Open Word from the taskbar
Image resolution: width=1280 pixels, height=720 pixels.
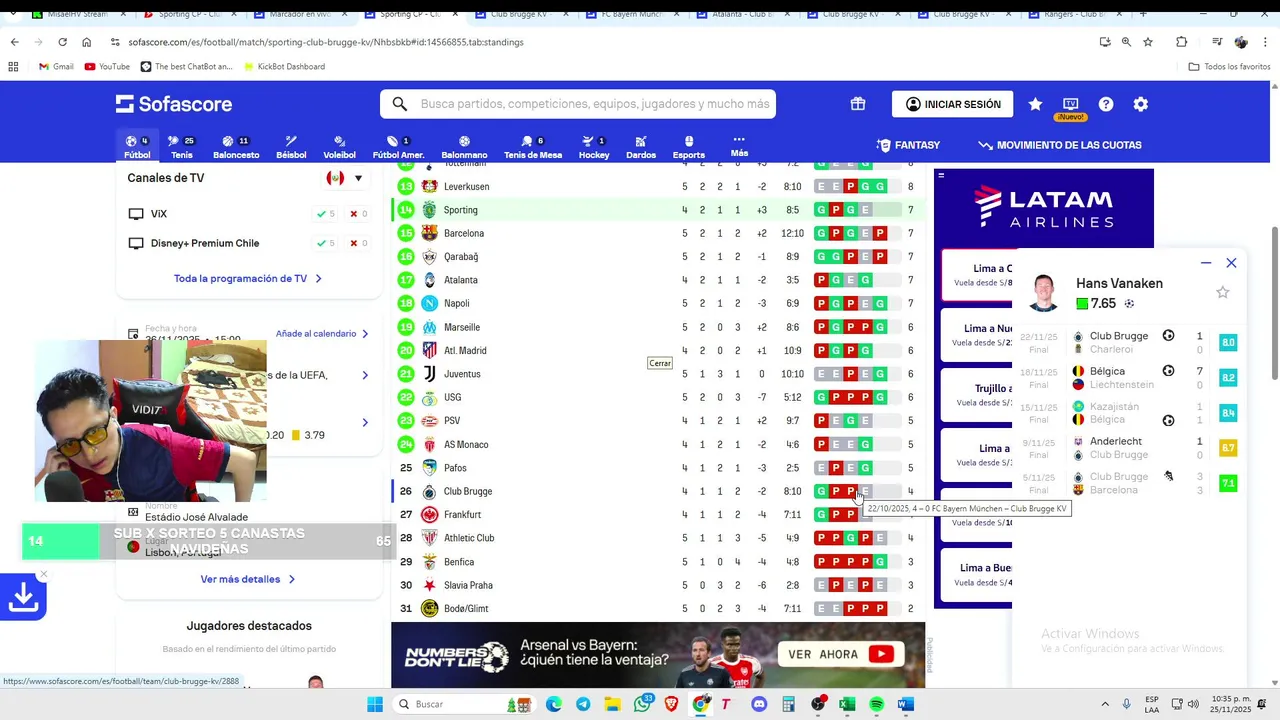906,704
